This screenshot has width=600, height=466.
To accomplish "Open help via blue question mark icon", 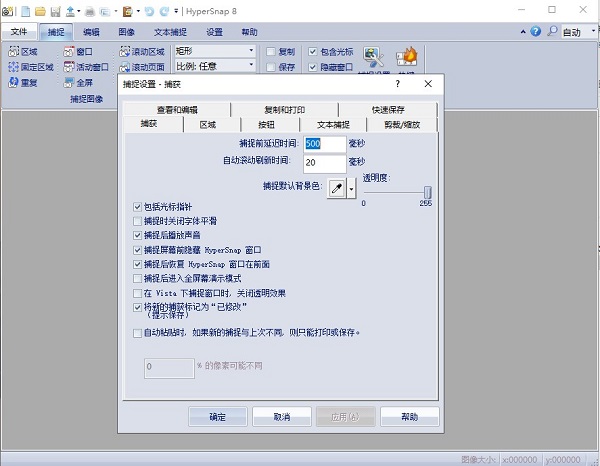I will pyautogui.click(x=536, y=31).
